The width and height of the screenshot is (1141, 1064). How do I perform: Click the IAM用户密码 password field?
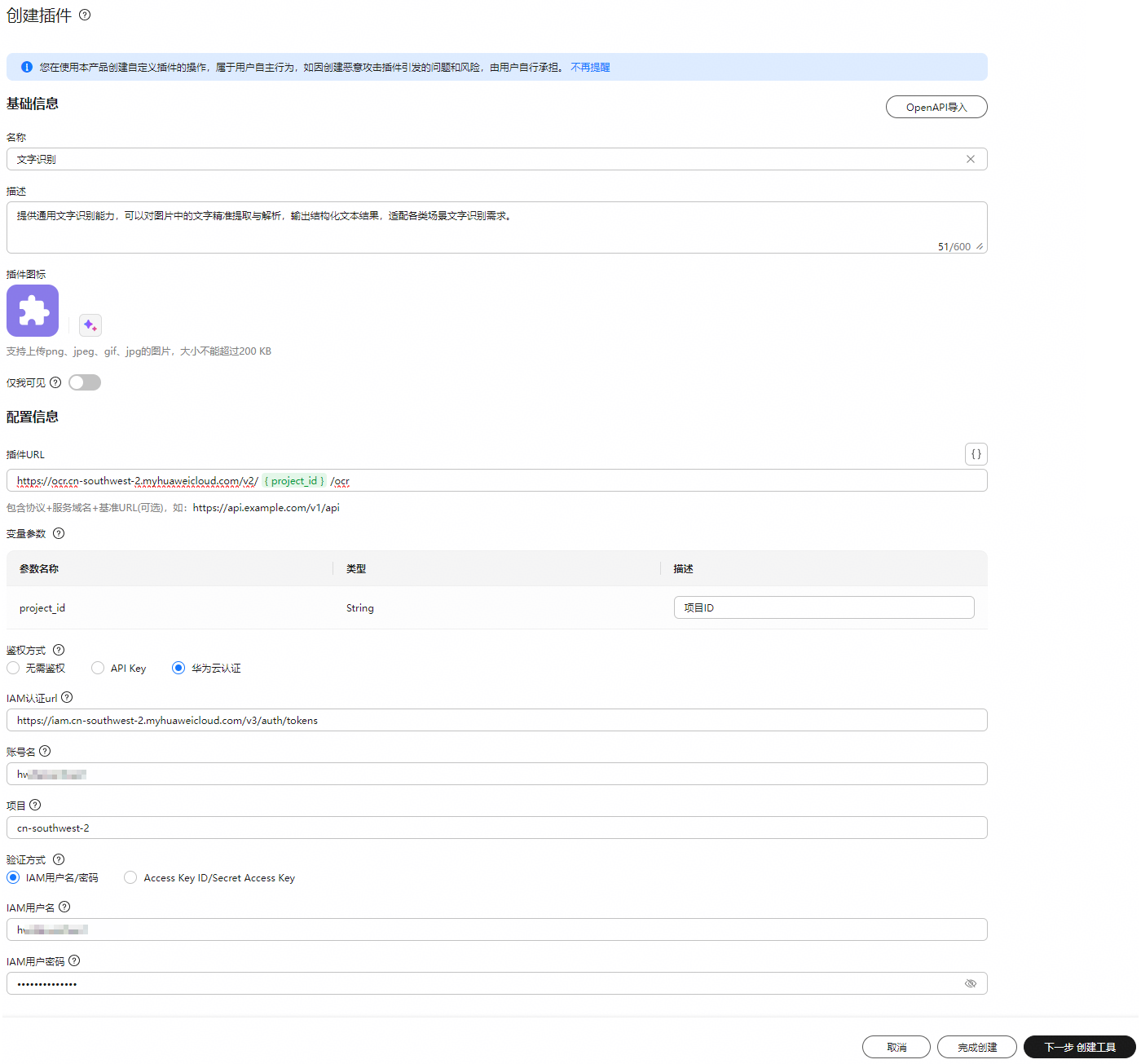497,983
